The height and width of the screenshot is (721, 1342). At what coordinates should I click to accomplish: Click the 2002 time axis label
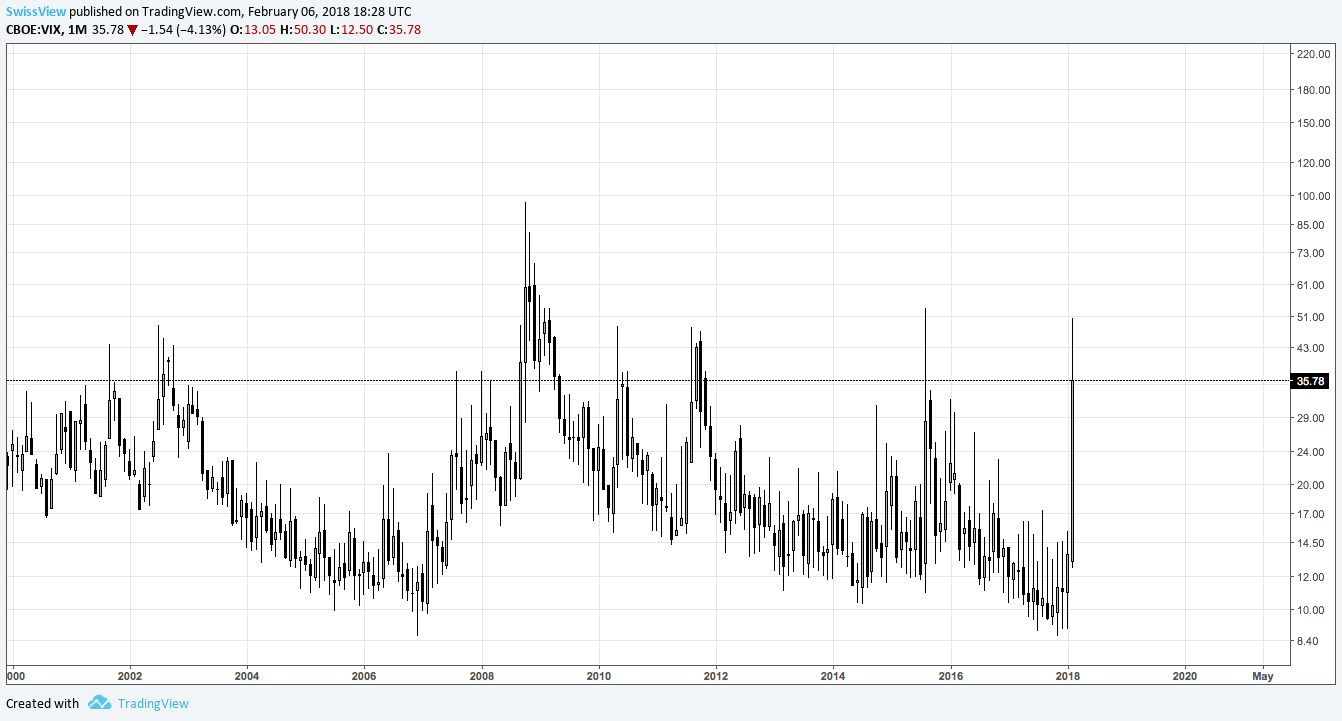click(130, 676)
